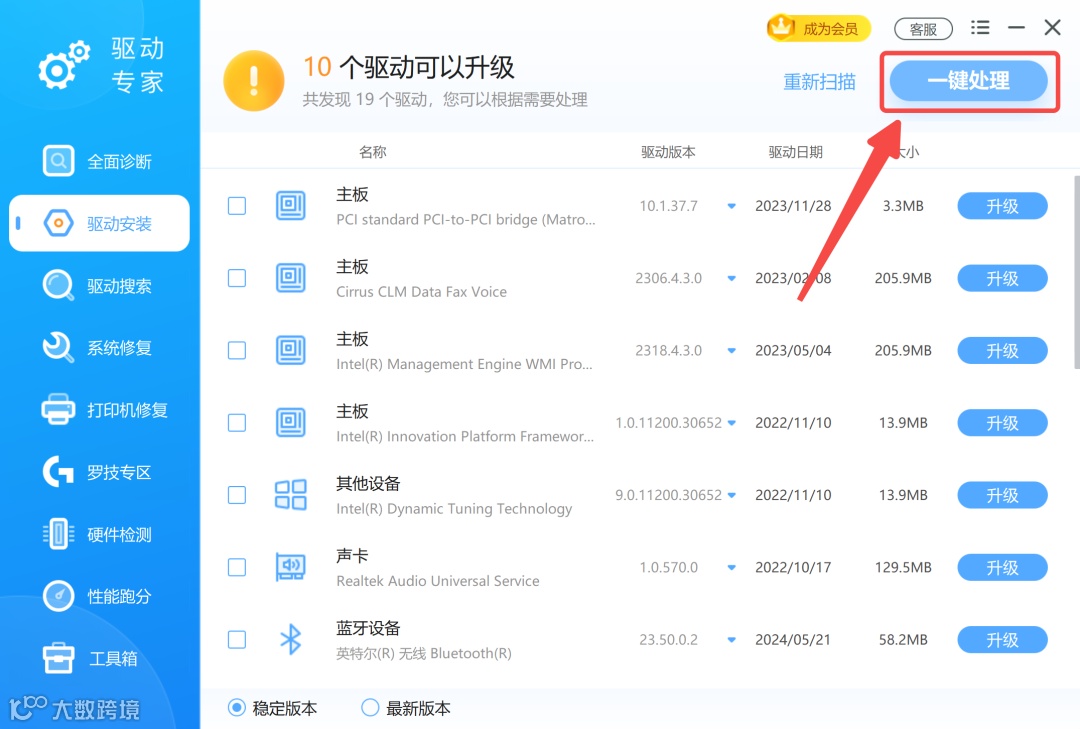Click motherboard icon for PCI standard bridge
Screen dimensions: 1080x729
291,205
